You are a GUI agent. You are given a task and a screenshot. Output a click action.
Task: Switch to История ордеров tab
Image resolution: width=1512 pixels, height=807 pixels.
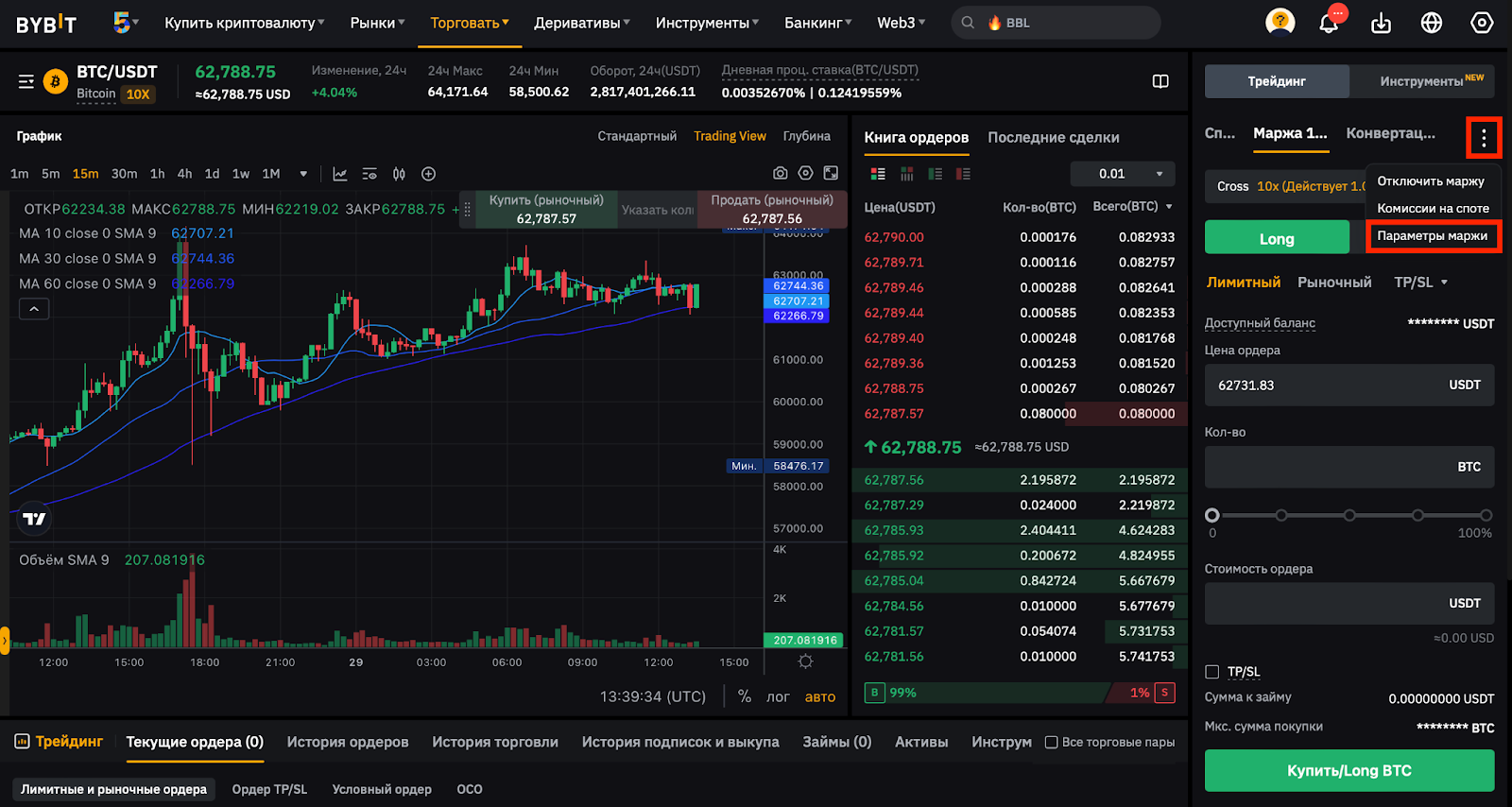[348, 742]
